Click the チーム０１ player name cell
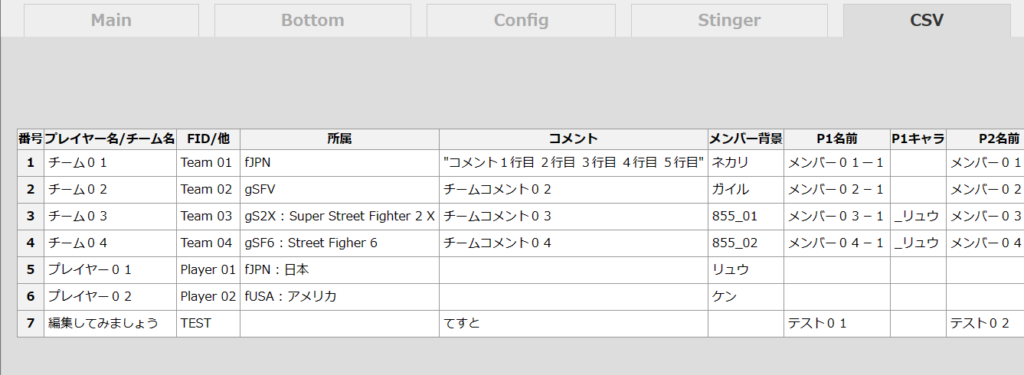The width and height of the screenshot is (1024, 375). [x=110, y=163]
